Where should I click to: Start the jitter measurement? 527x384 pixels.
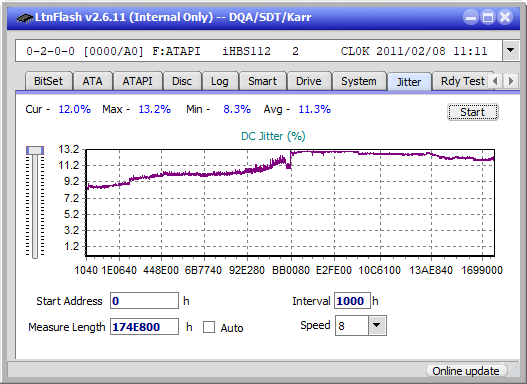[x=473, y=112]
